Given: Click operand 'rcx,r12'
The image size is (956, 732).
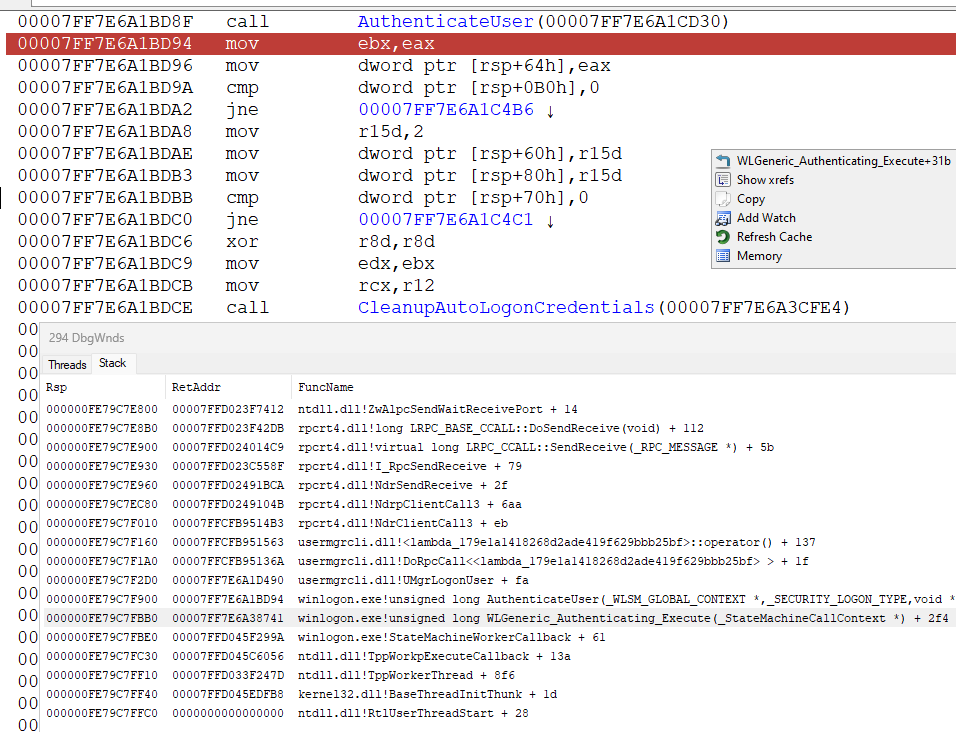Looking at the screenshot, I should [x=396, y=286].
